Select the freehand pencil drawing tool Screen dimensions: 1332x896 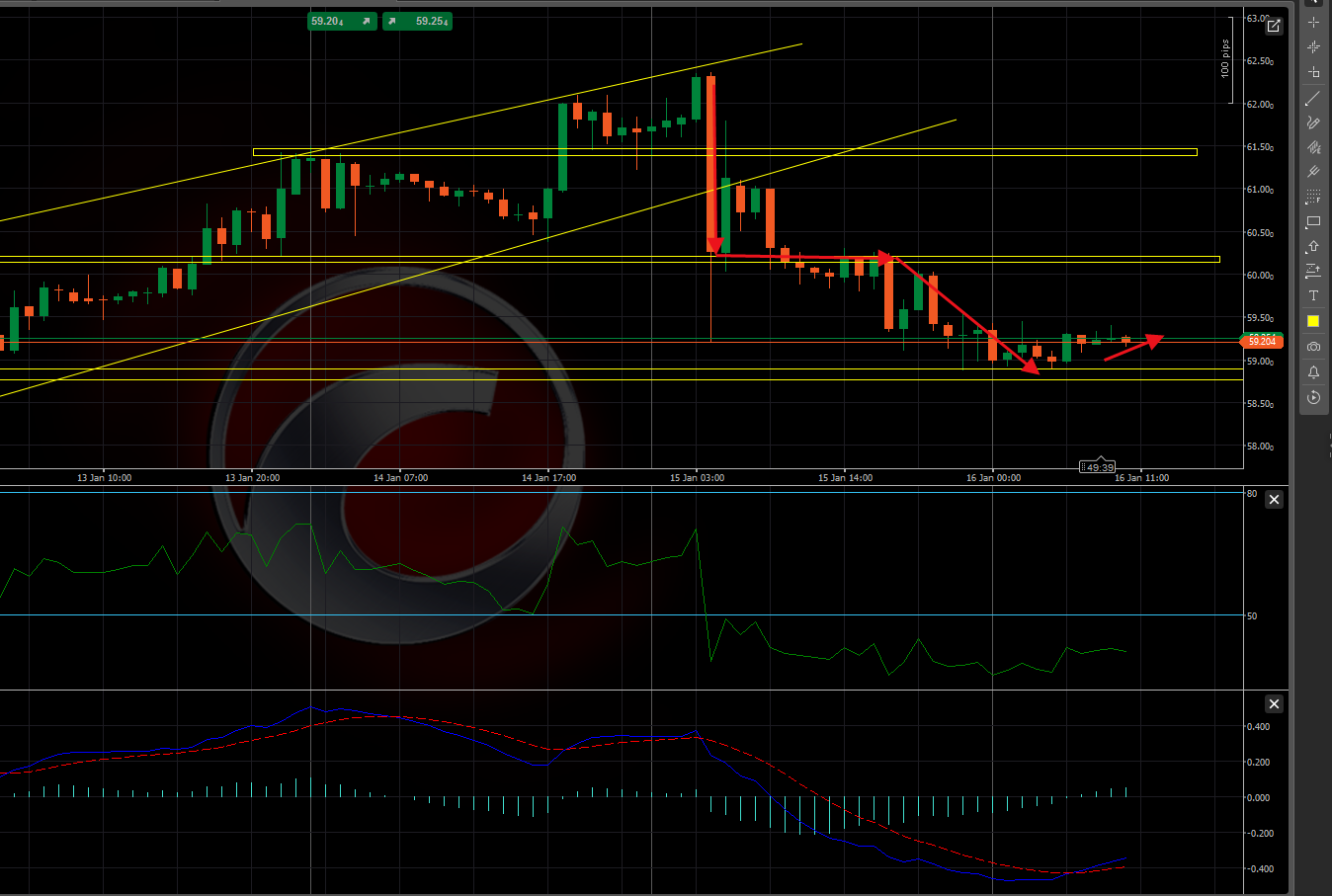tap(1313, 122)
